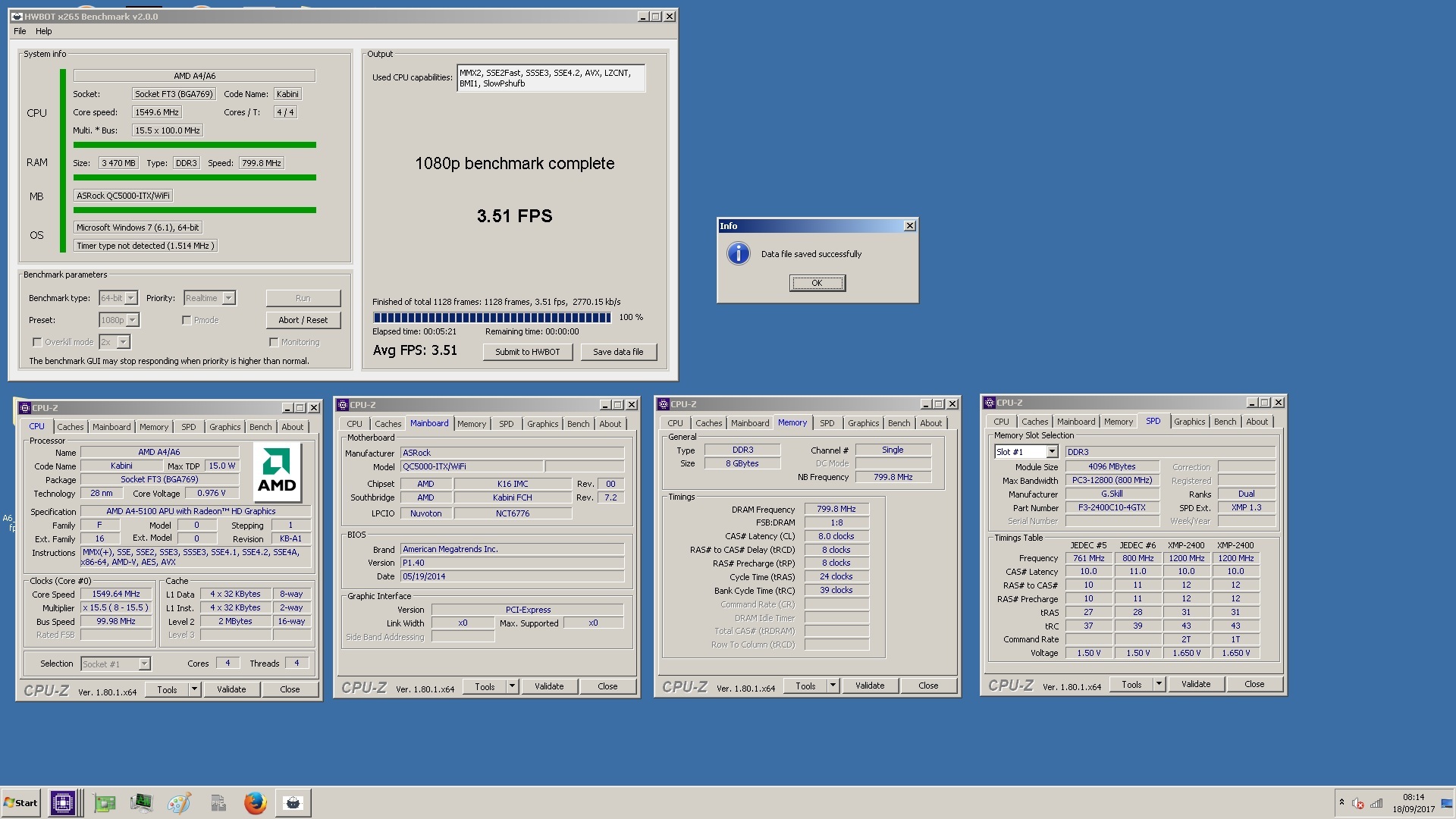1456x819 pixels.
Task: Expand Tools arrow in CPU-Z Mainboard window
Action: click(512, 686)
